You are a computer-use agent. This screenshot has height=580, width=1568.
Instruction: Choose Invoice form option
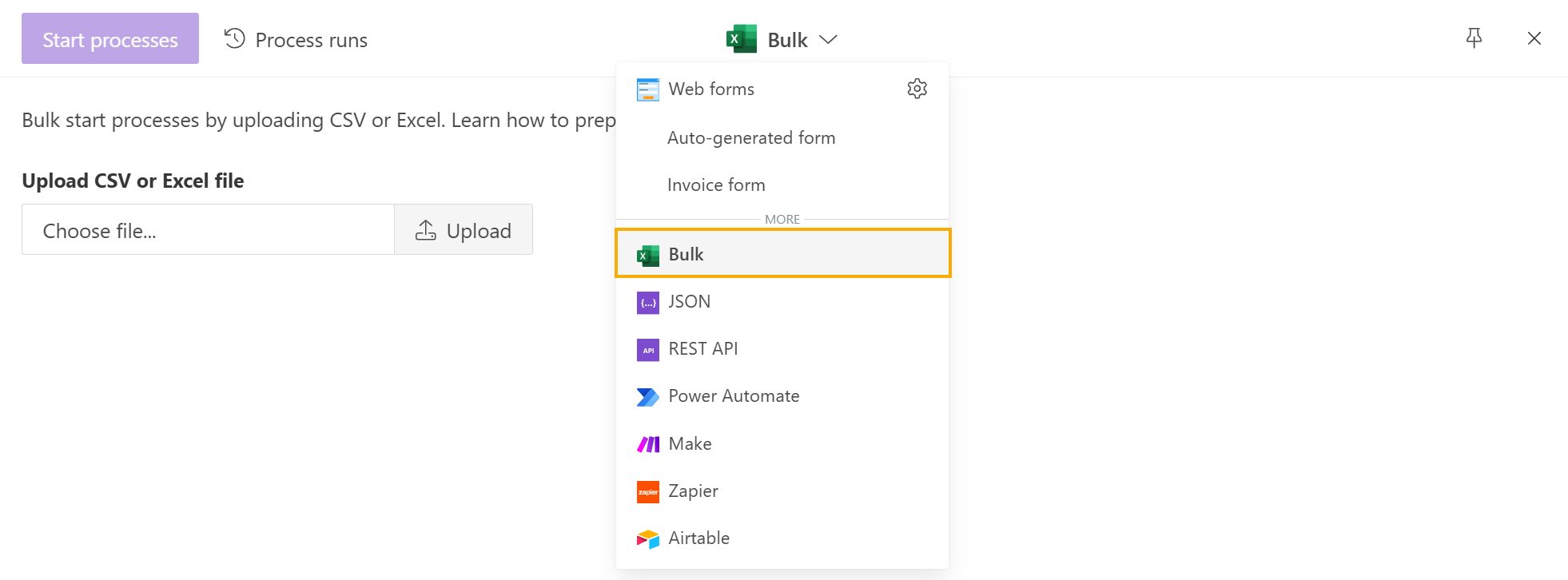pos(782,185)
